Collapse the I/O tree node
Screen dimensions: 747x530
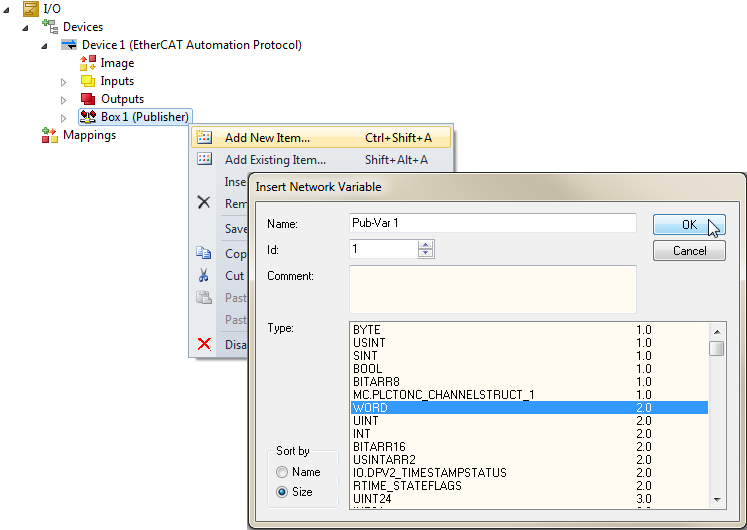coord(6,10)
